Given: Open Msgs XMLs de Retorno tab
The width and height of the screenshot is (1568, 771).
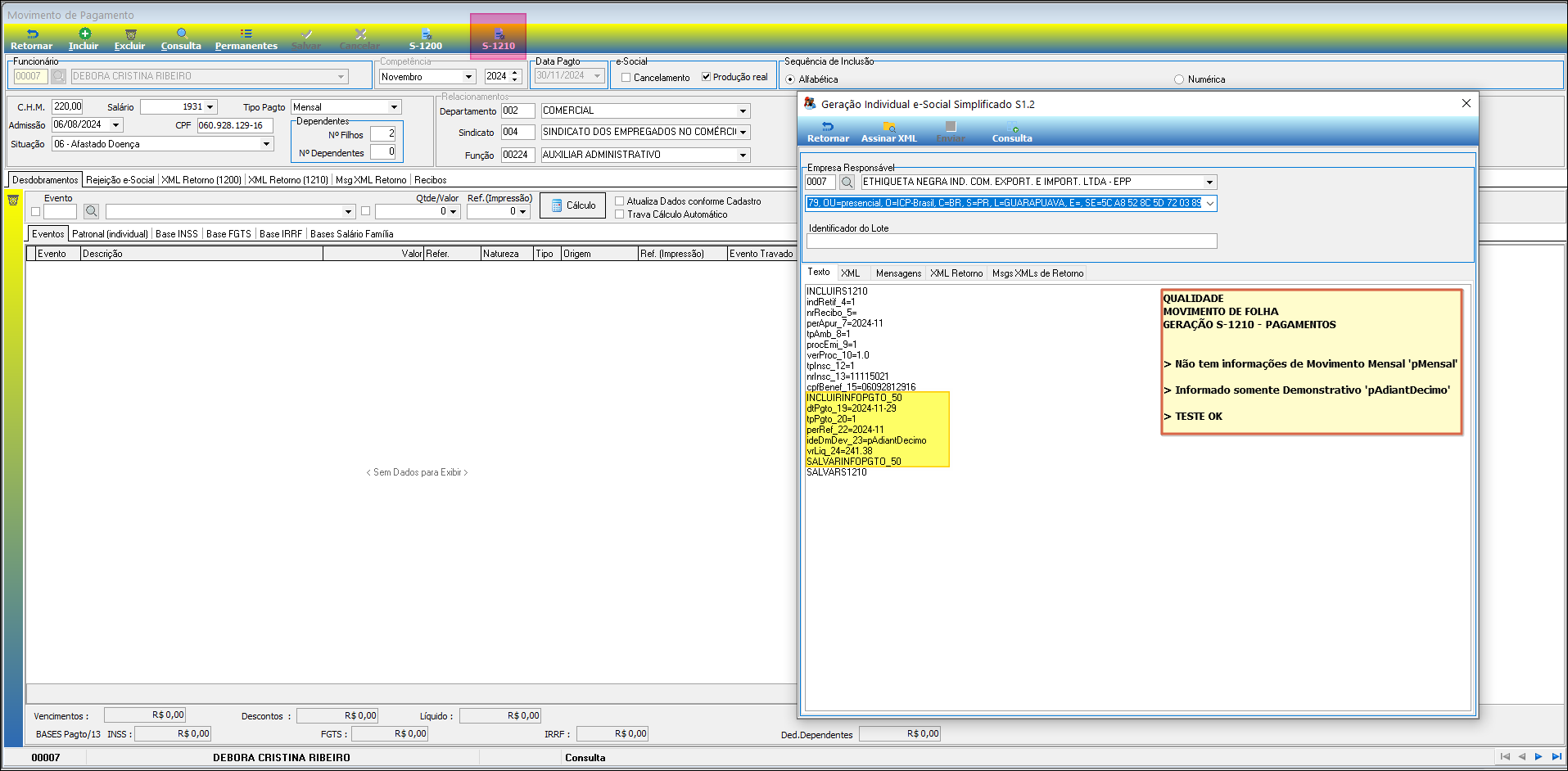Looking at the screenshot, I should (x=1037, y=273).
